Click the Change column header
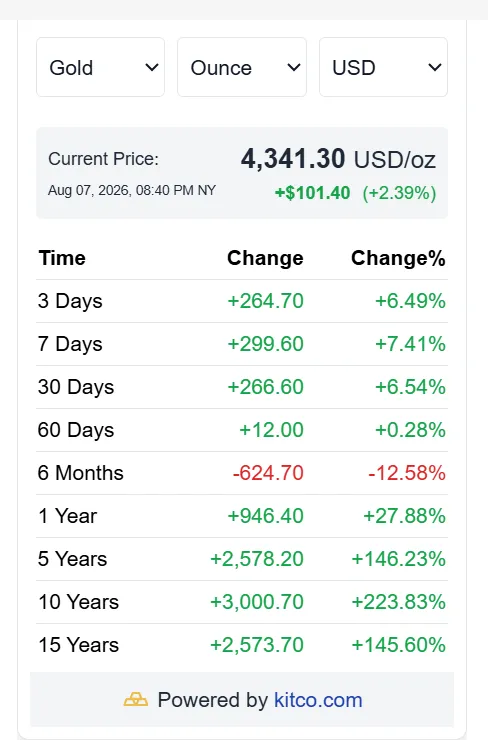This screenshot has height=744, width=488. (x=265, y=258)
